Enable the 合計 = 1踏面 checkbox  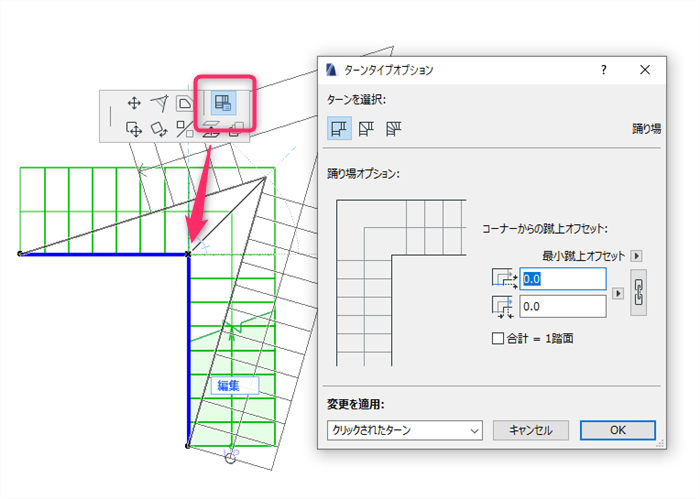pos(498,338)
